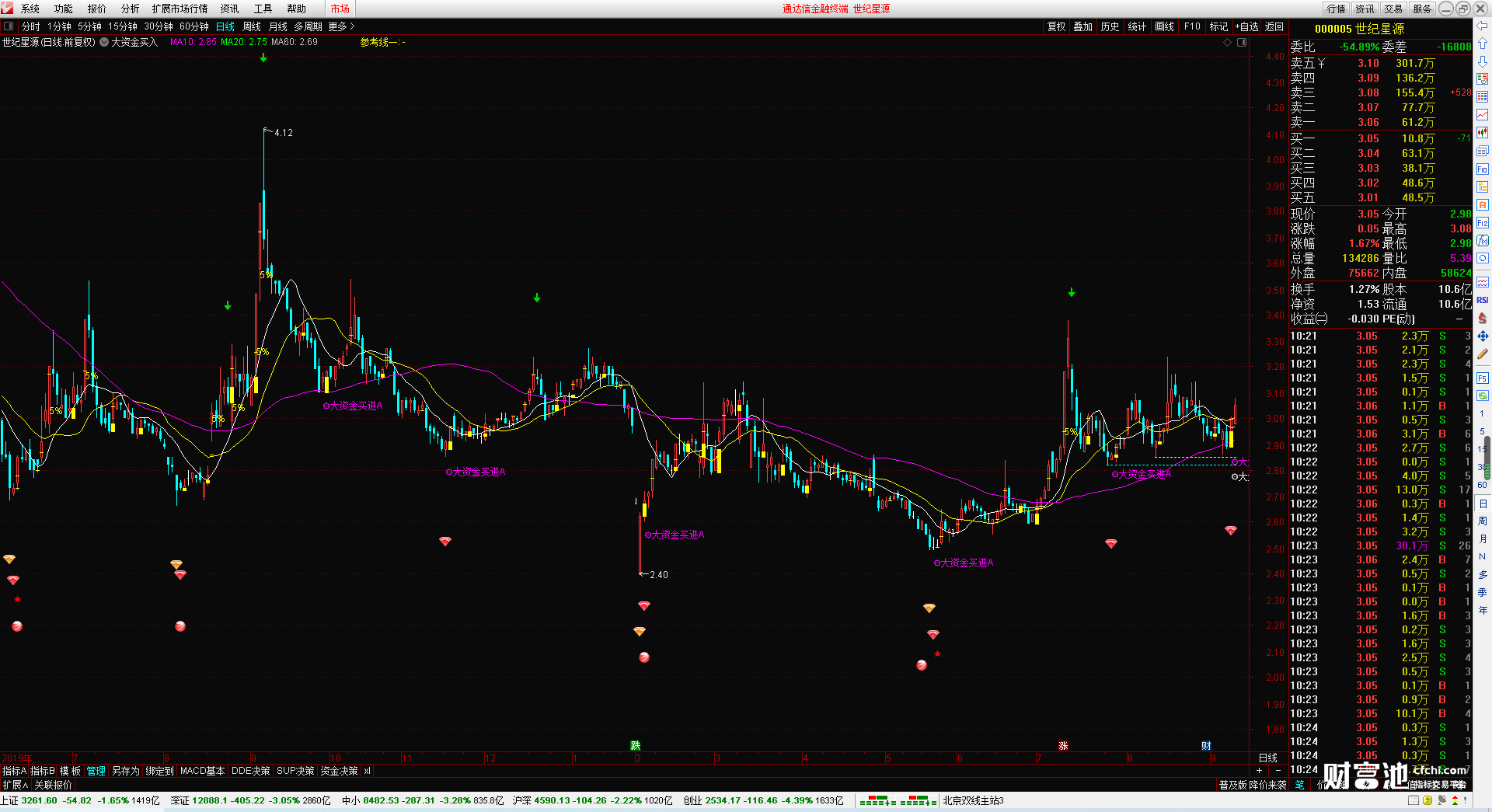
Task: Open the 功能 menu
Action: point(64,9)
